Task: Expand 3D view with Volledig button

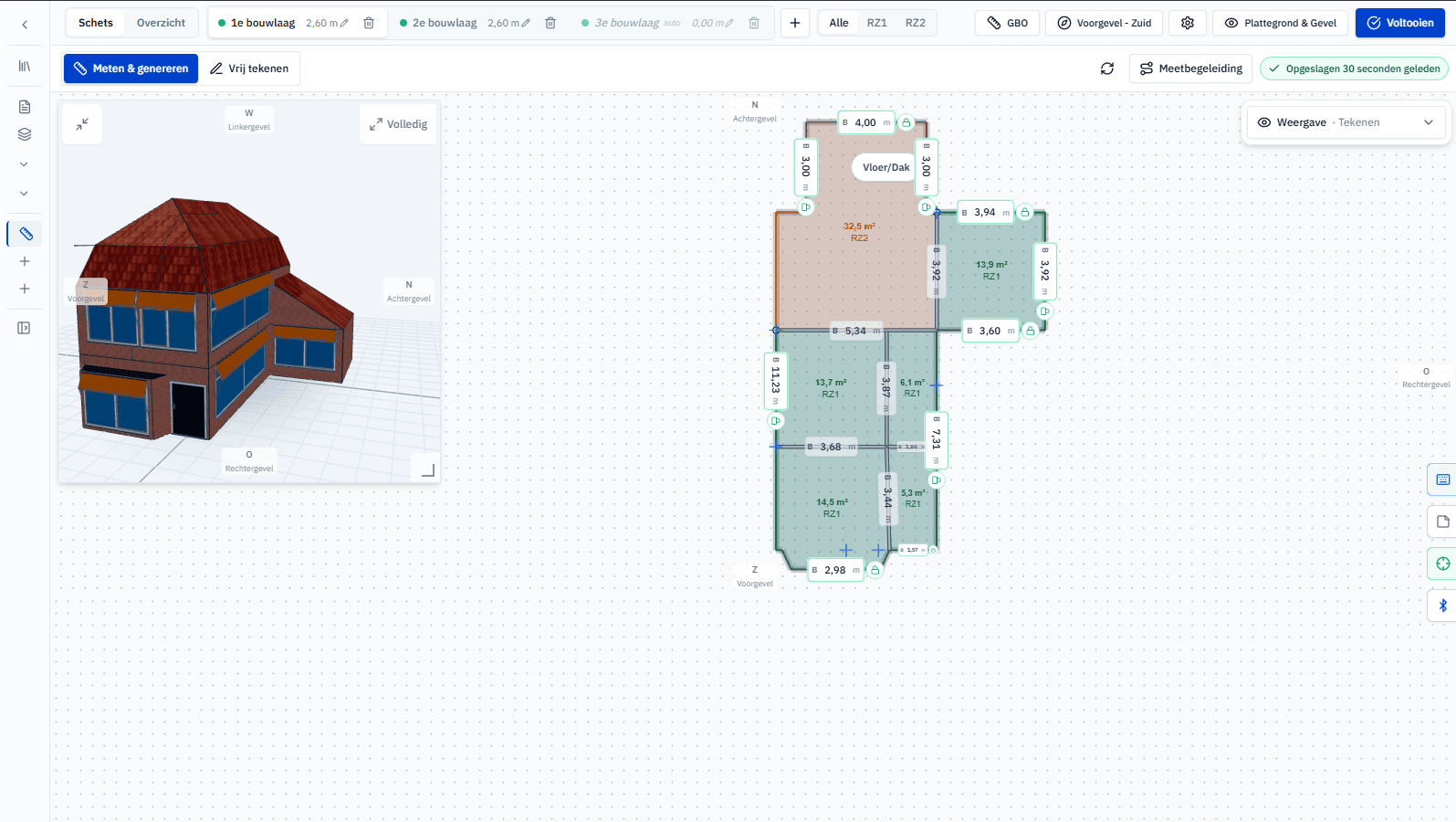Action: [x=398, y=124]
